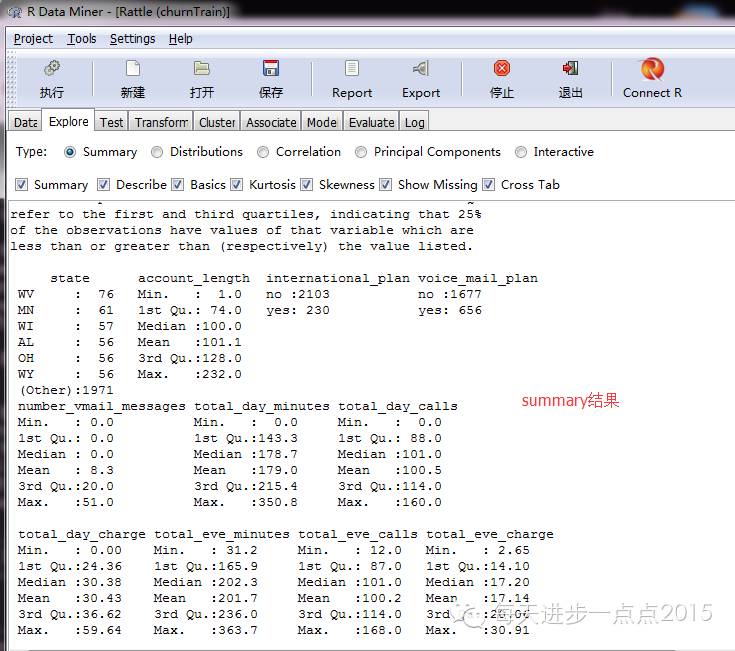The image size is (735, 651).
Task: Click the Connect R icon
Action: point(652,69)
